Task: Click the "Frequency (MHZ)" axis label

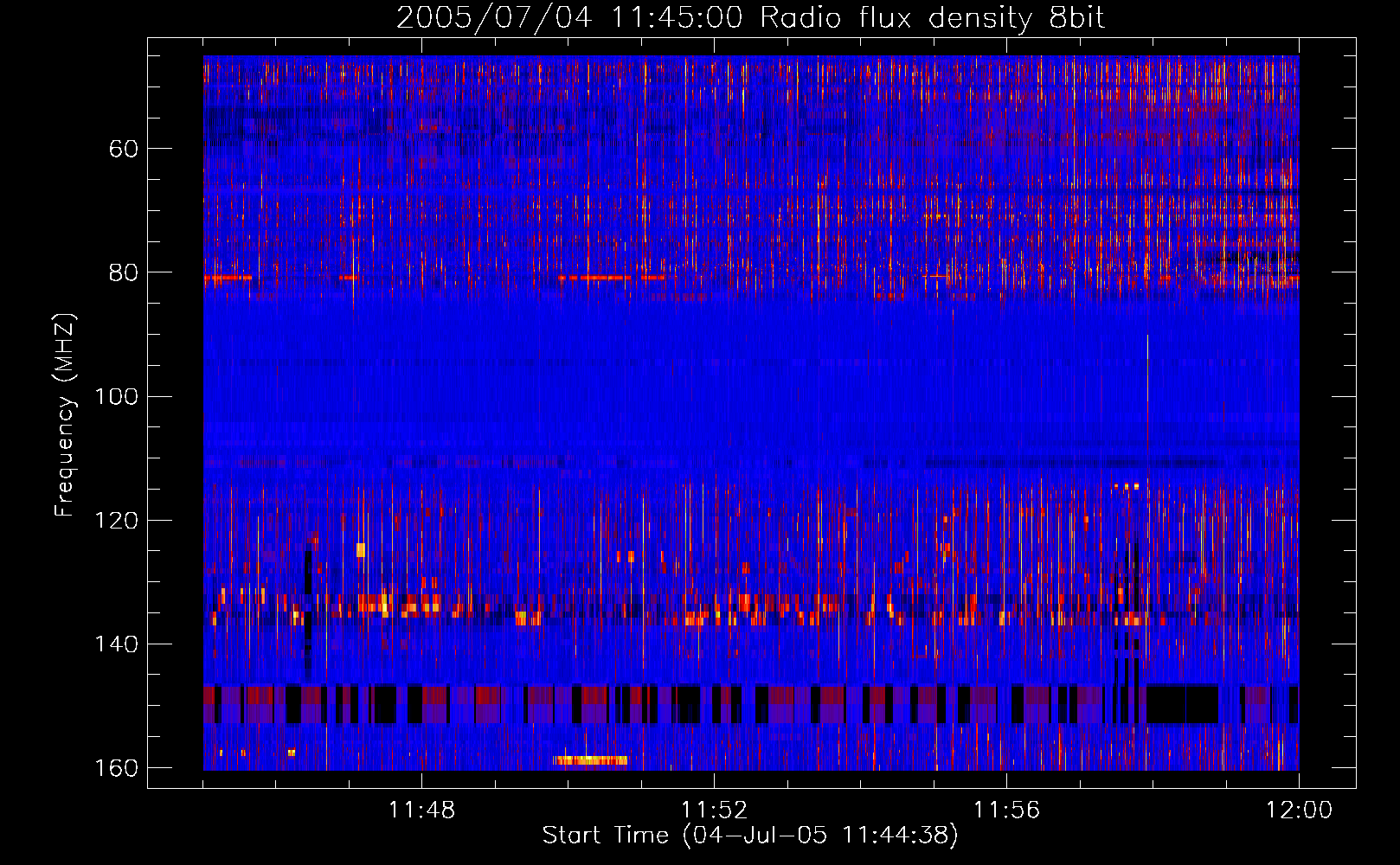Action: pyautogui.click(x=65, y=414)
